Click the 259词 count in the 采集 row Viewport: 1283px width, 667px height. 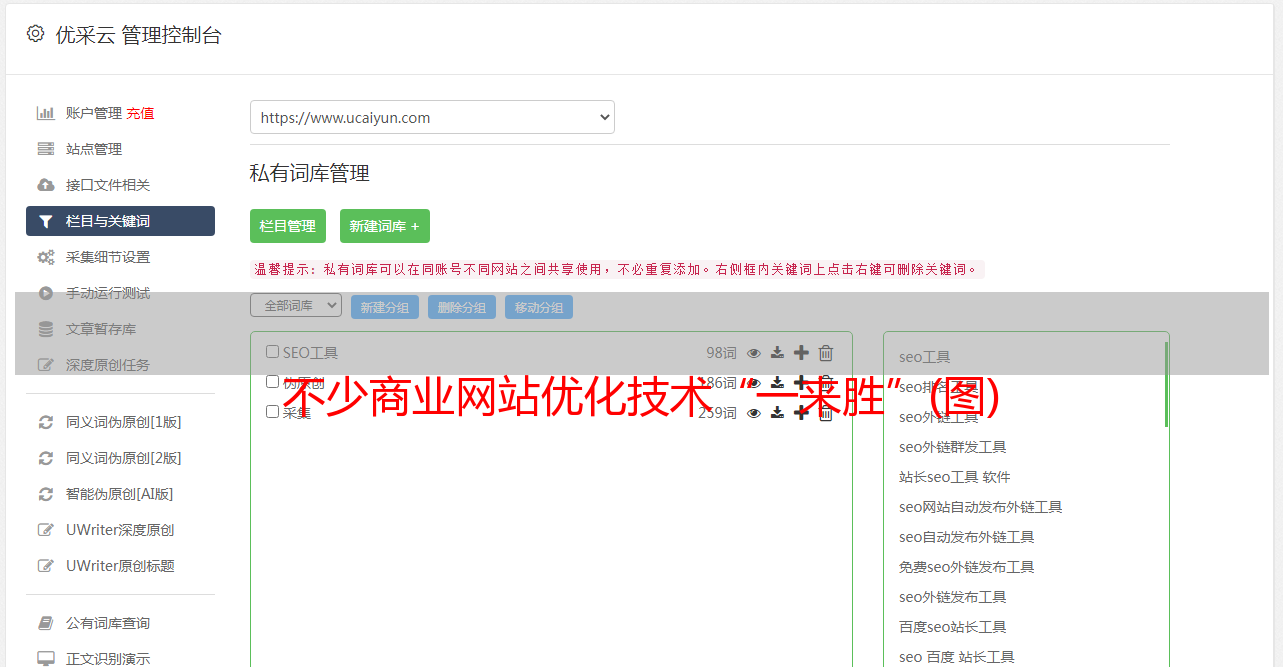click(x=717, y=413)
